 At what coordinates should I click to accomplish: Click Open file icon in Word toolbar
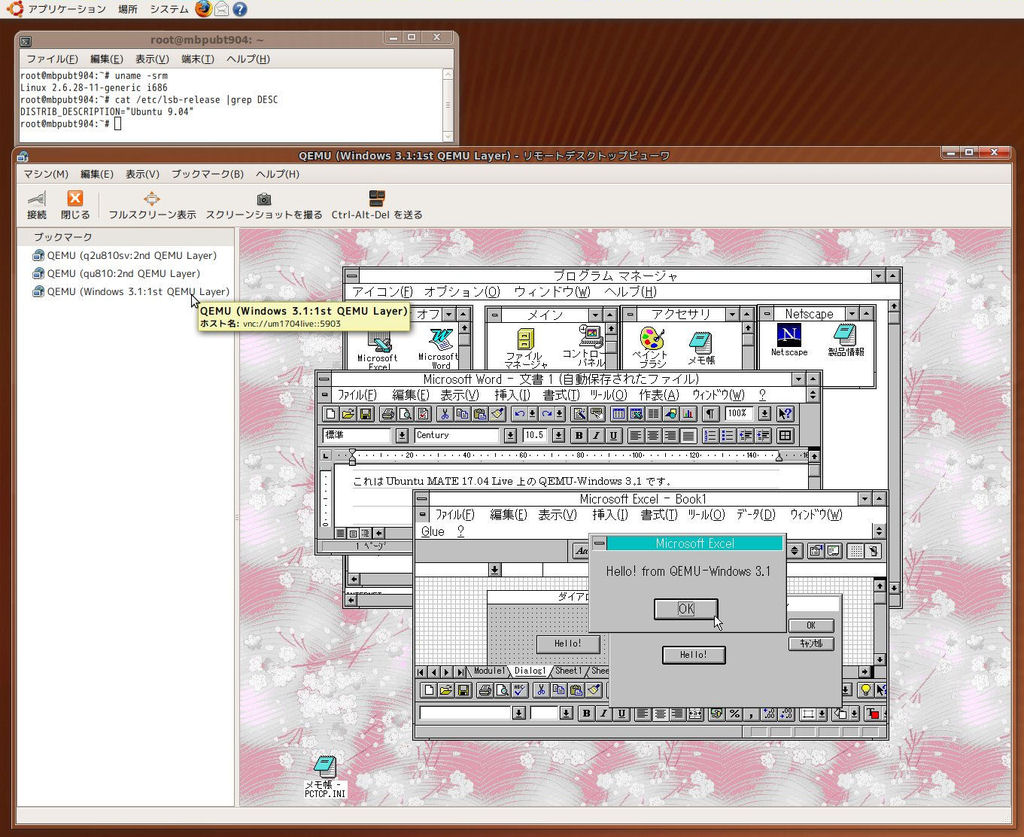click(348, 413)
